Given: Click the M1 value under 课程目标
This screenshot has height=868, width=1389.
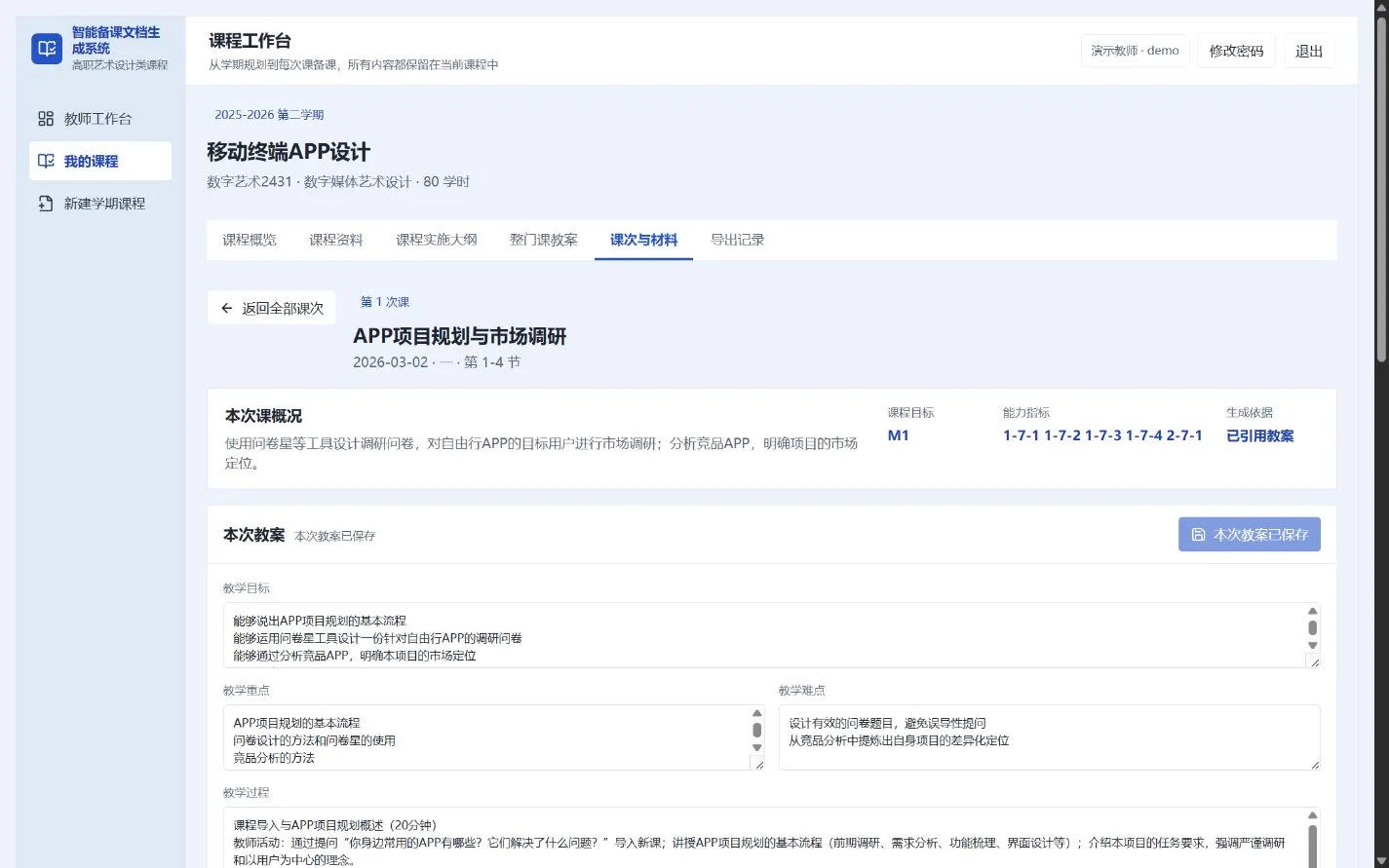Looking at the screenshot, I should pyautogui.click(x=899, y=435).
